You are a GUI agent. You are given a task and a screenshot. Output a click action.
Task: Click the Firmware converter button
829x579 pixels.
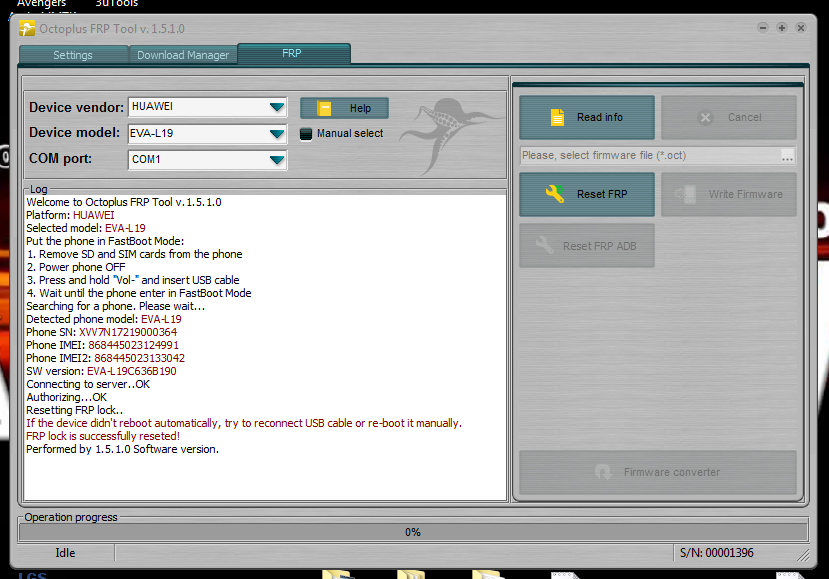[658, 472]
